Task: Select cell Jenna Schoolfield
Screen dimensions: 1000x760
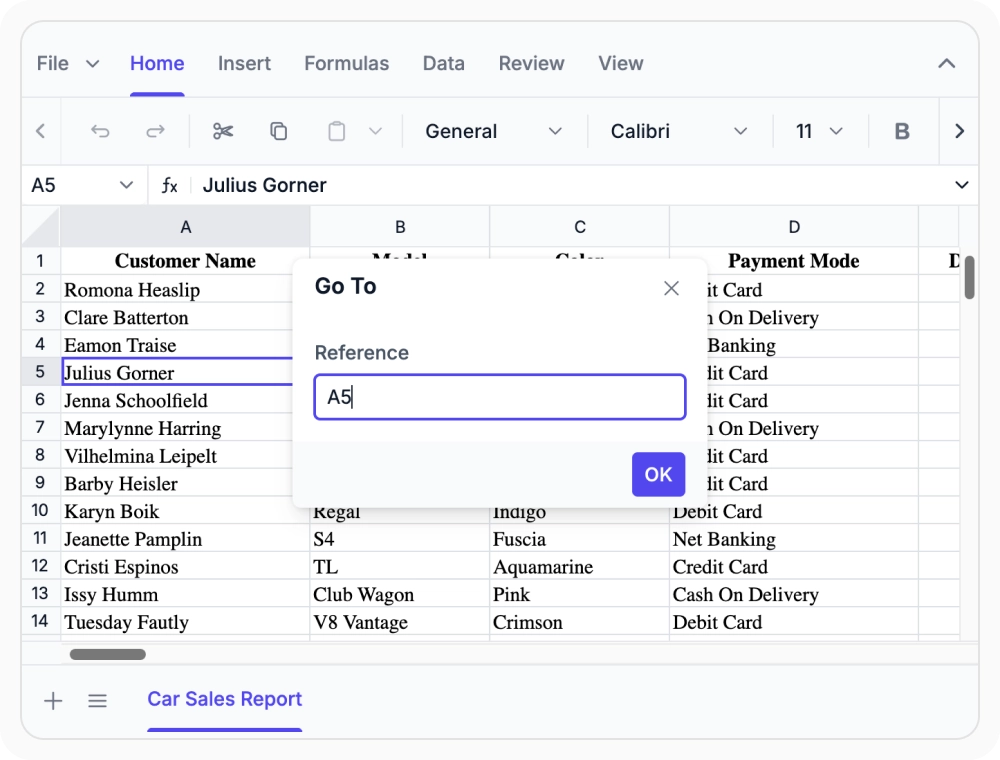Action: tap(177, 400)
